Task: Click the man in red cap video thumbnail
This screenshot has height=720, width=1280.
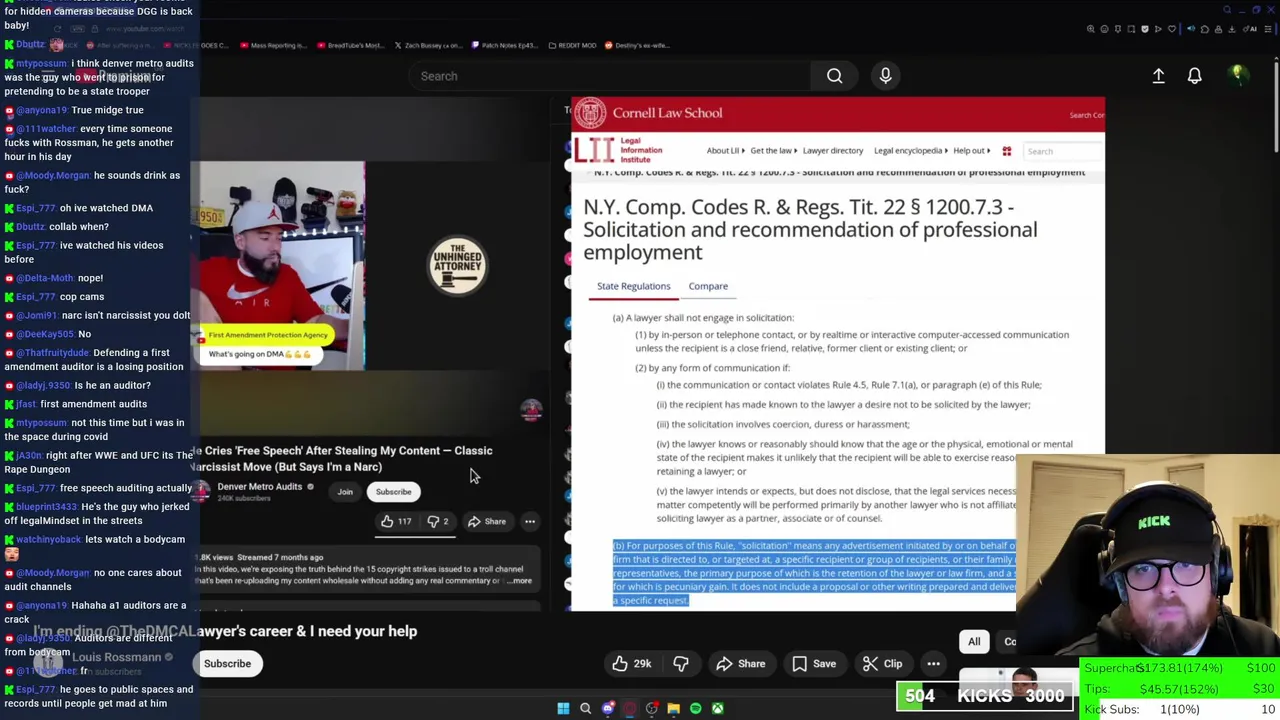Action: pyautogui.click(x=278, y=266)
